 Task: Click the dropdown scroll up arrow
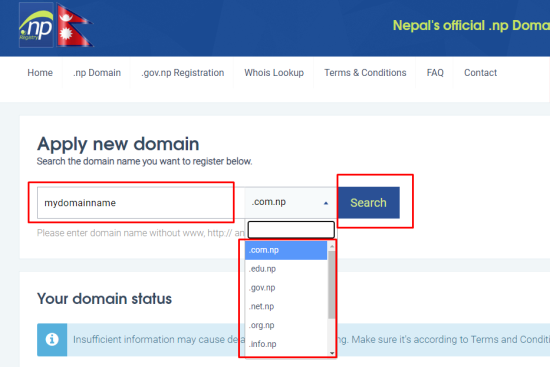(332, 246)
